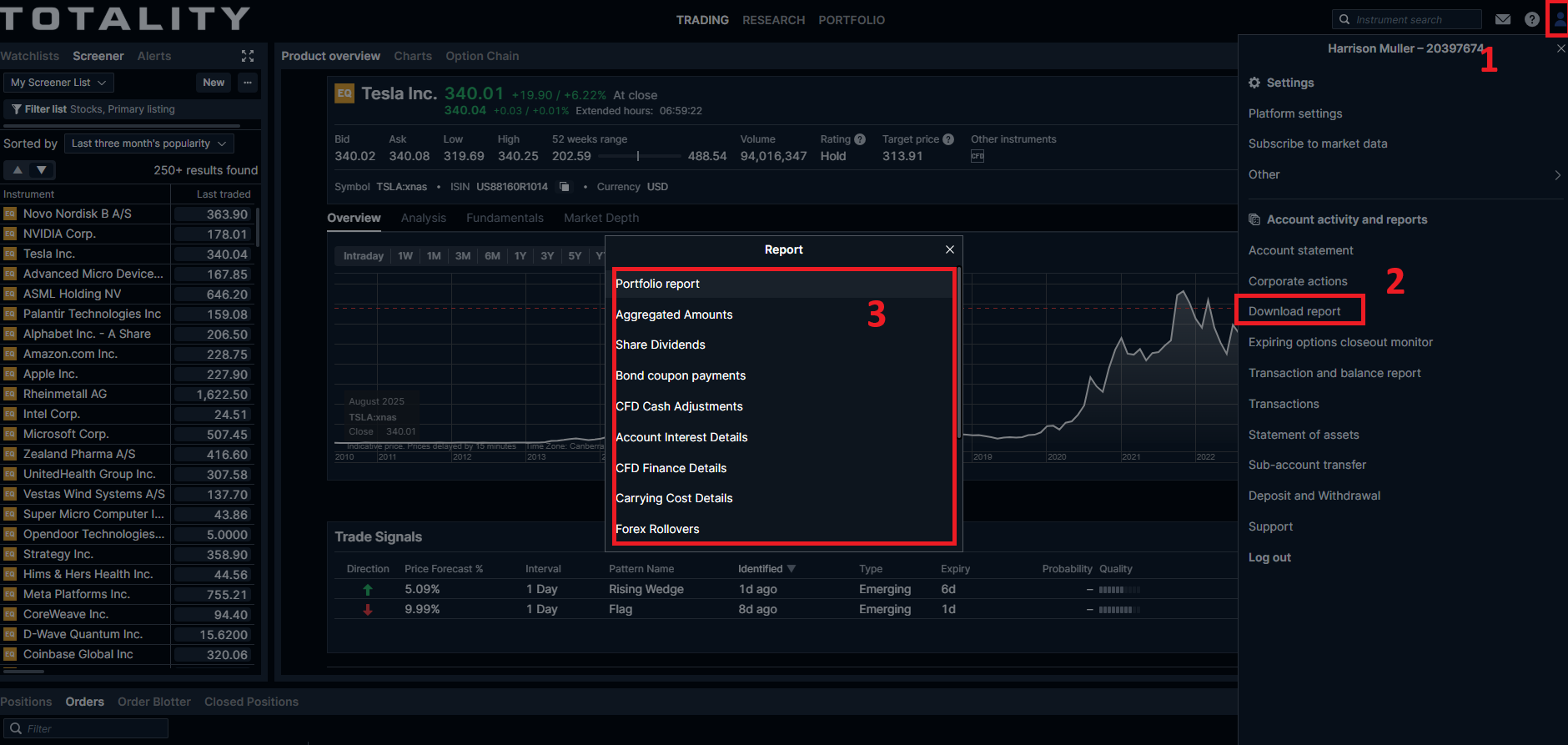Click the horizontal scrollbar under Filter list

[x=123, y=126]
